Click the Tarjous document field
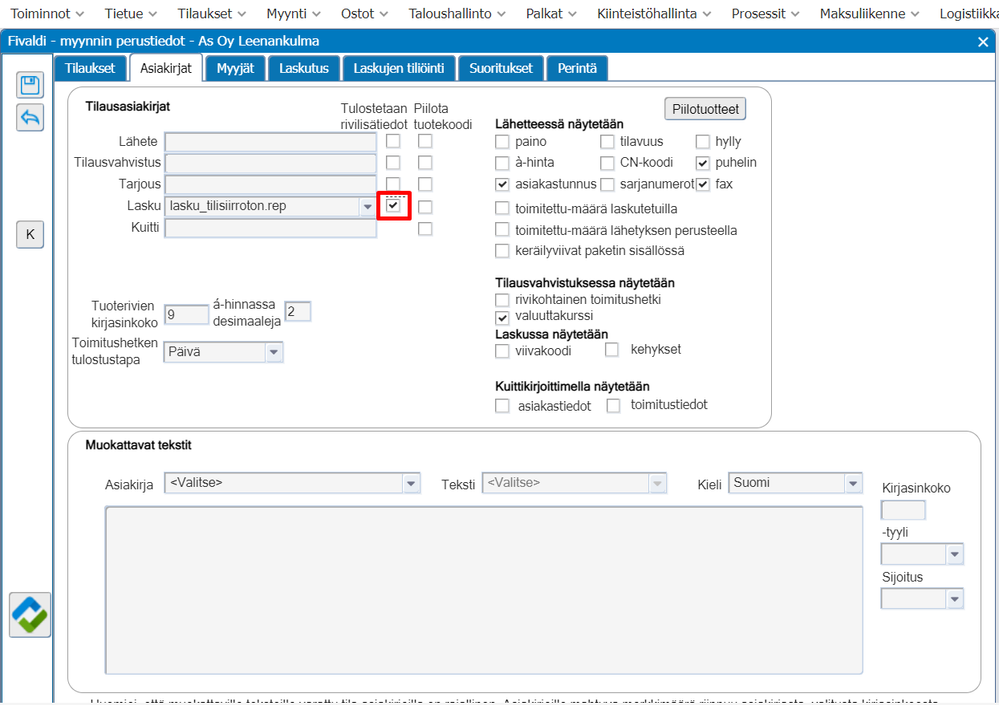 [270, 185]
